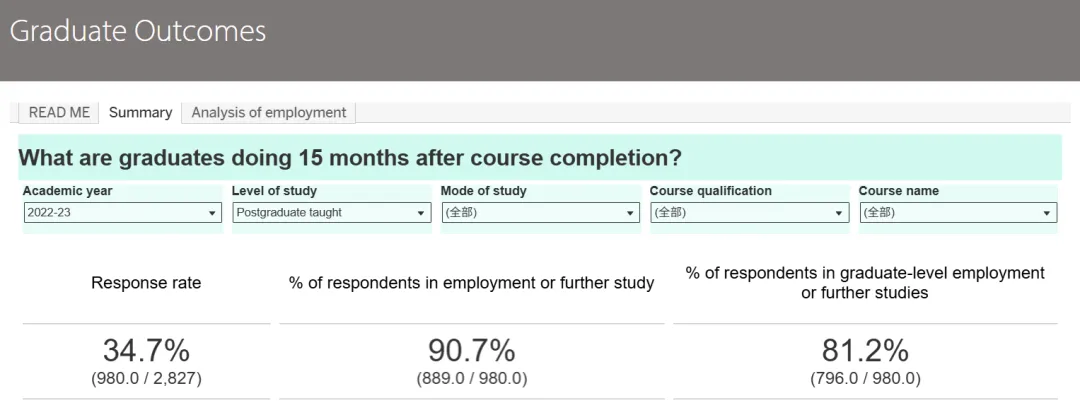Click the (889.0 / 980.0) count text
The width and height of the screenshot is (1080, 403).
click(x=472, y=379)
